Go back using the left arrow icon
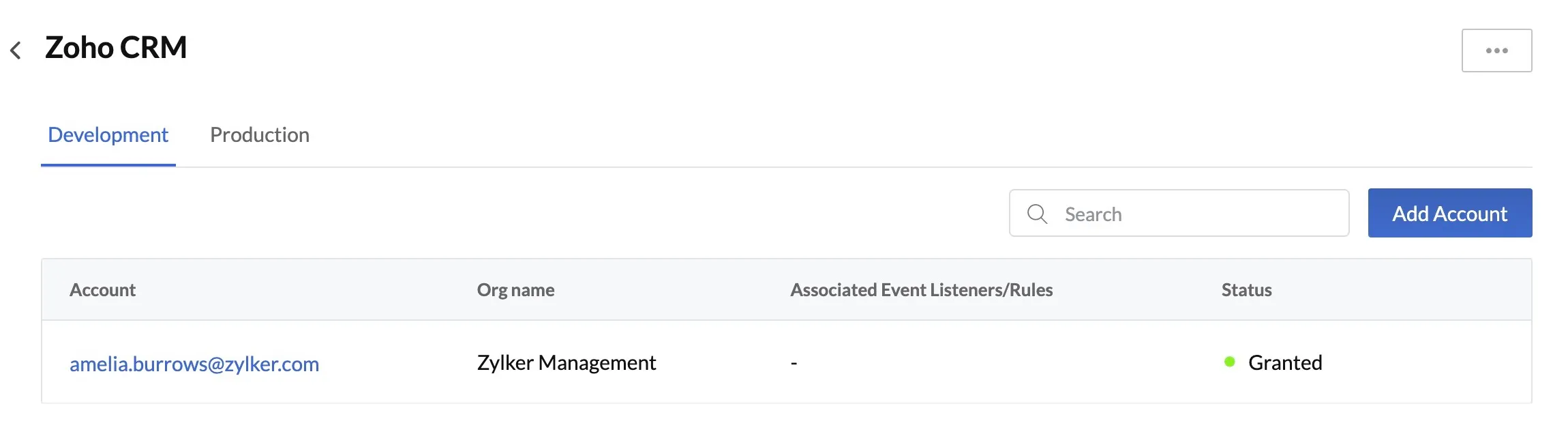 16,50
